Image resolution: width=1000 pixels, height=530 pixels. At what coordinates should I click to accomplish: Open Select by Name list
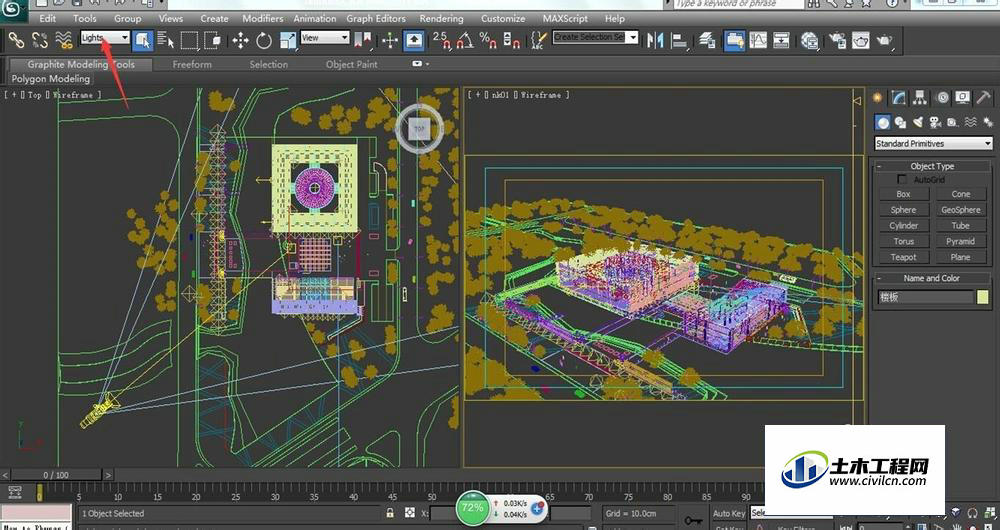[166, 40]
